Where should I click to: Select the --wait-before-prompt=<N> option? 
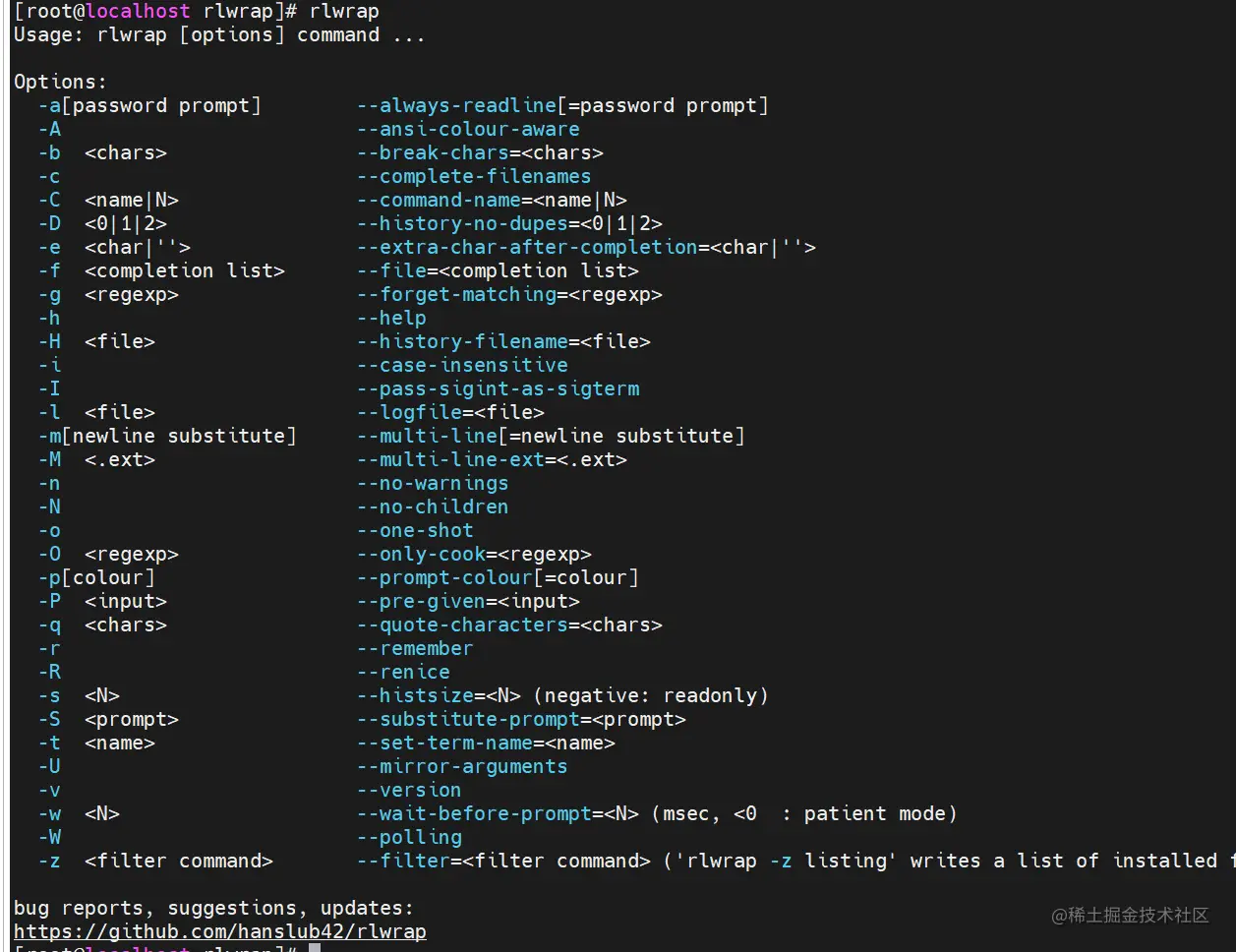tap(498, 813)
